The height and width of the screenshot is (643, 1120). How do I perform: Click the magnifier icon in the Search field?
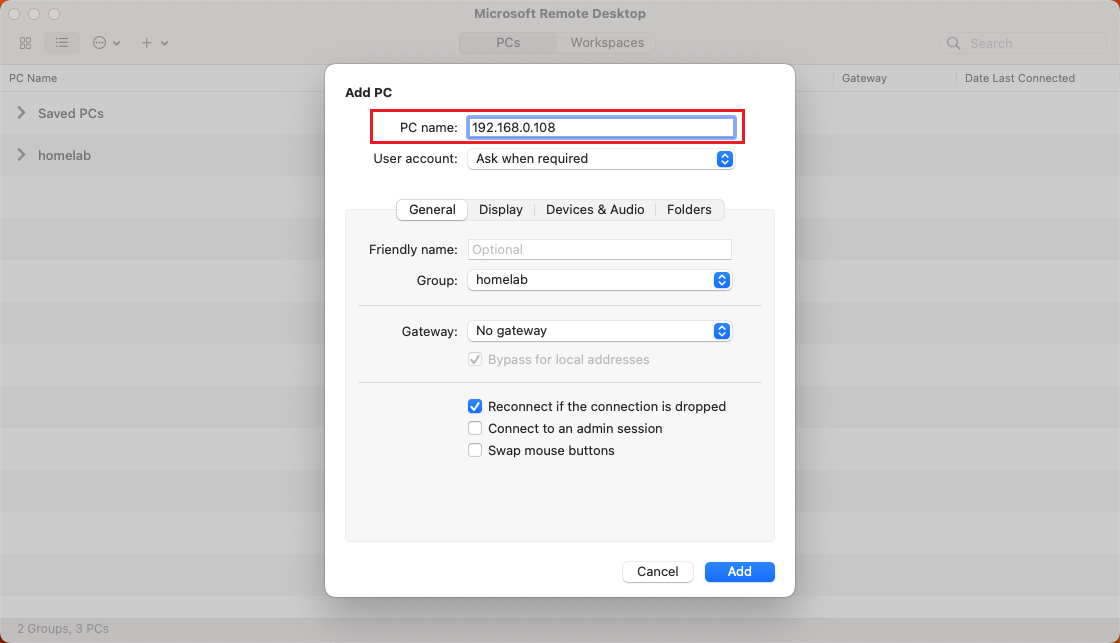953,44
